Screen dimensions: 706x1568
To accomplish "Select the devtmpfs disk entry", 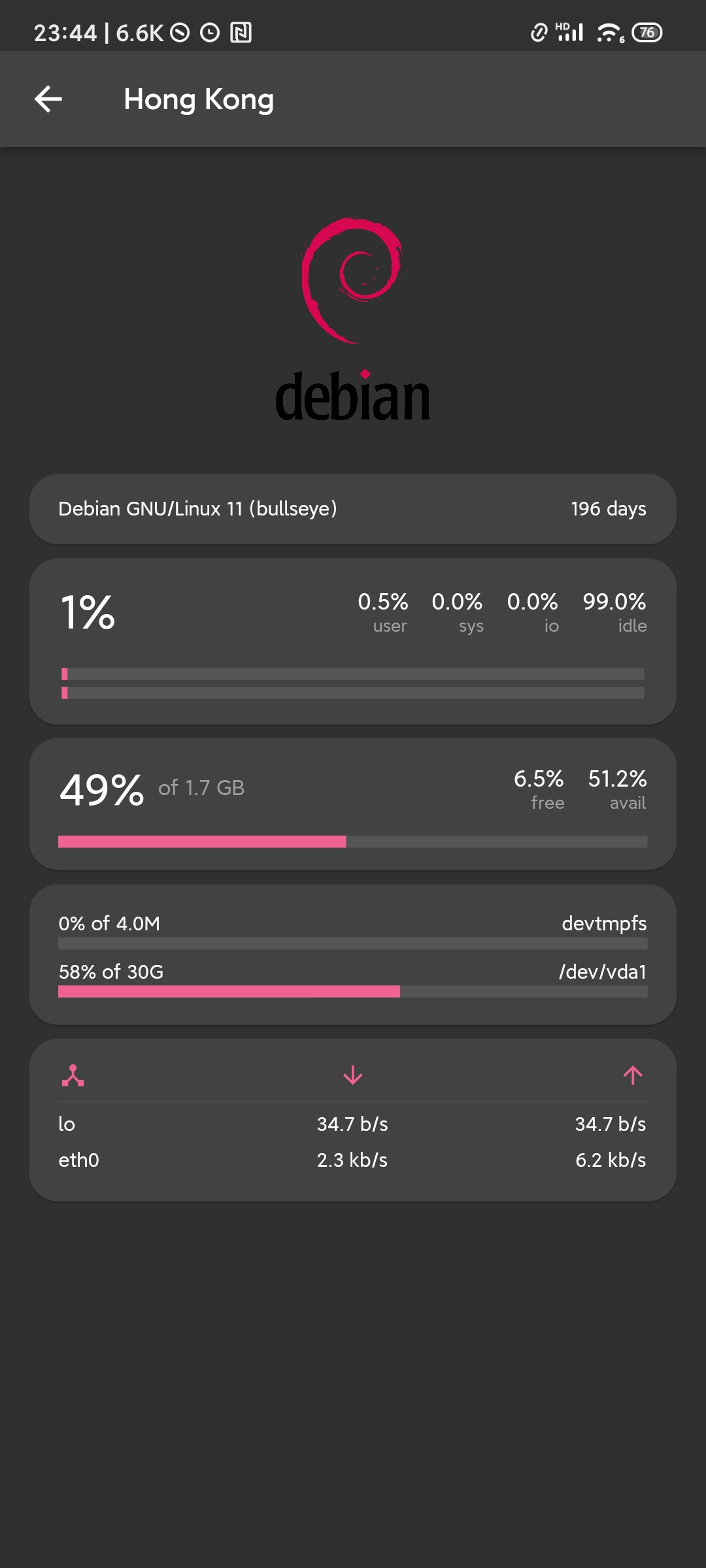I will coord(603,924).
